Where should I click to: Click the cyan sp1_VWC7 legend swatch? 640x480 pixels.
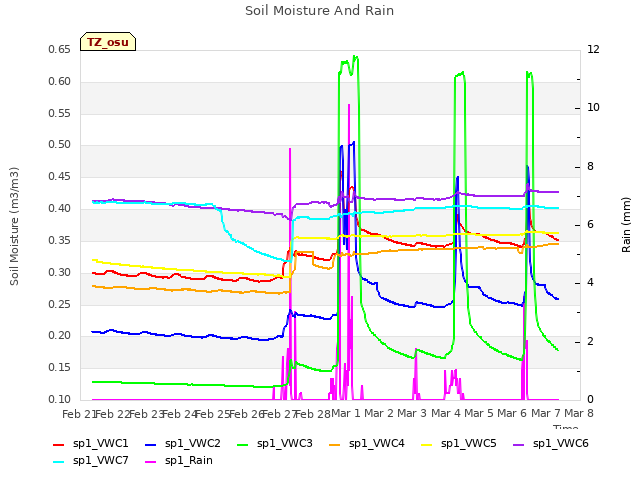point(59,462)
